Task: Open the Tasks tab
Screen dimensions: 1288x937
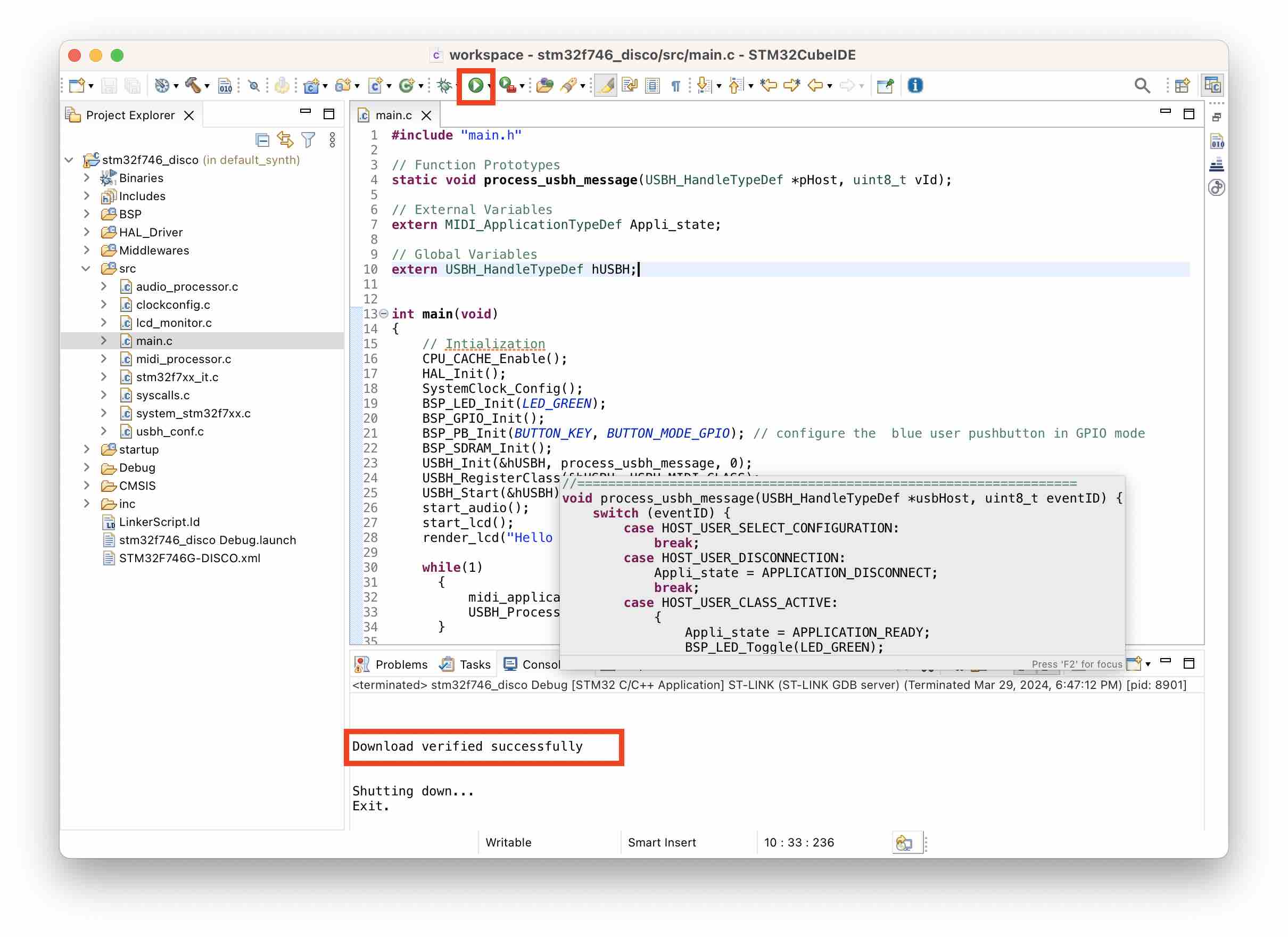Action: [465, 664]
